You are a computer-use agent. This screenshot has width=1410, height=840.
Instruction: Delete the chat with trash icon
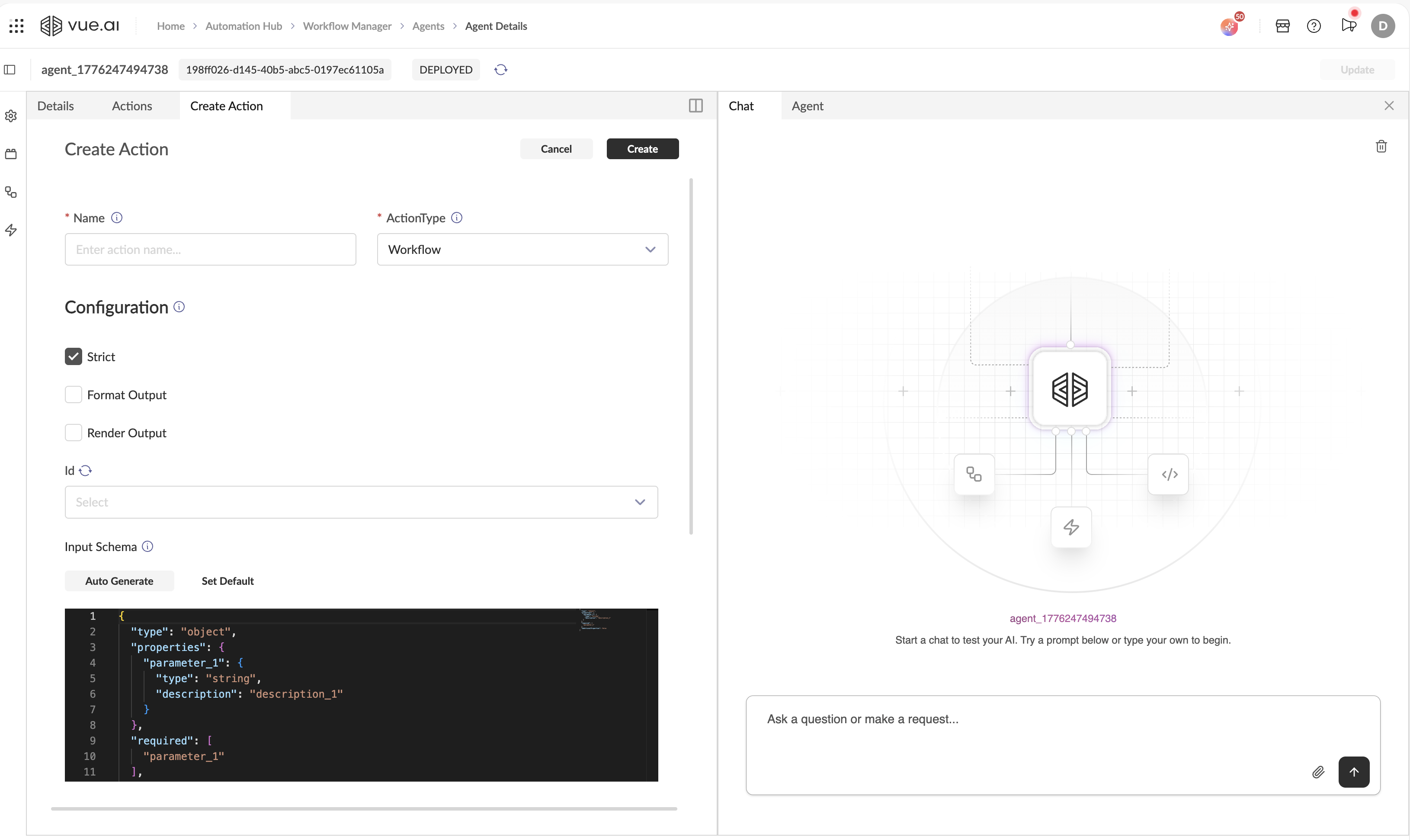point(1381,146)
